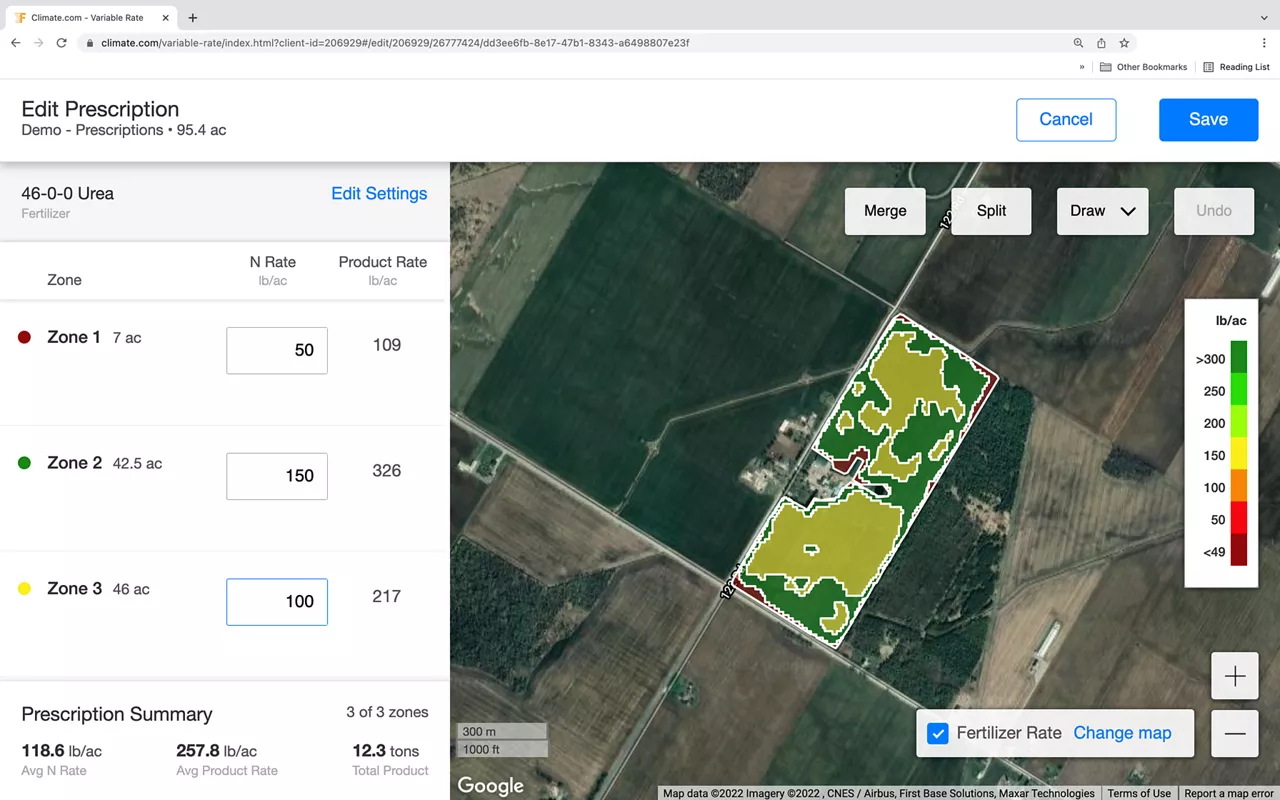Click the <49 legend entry
Screen dimensions: 1280x800
coord(1213,552)
